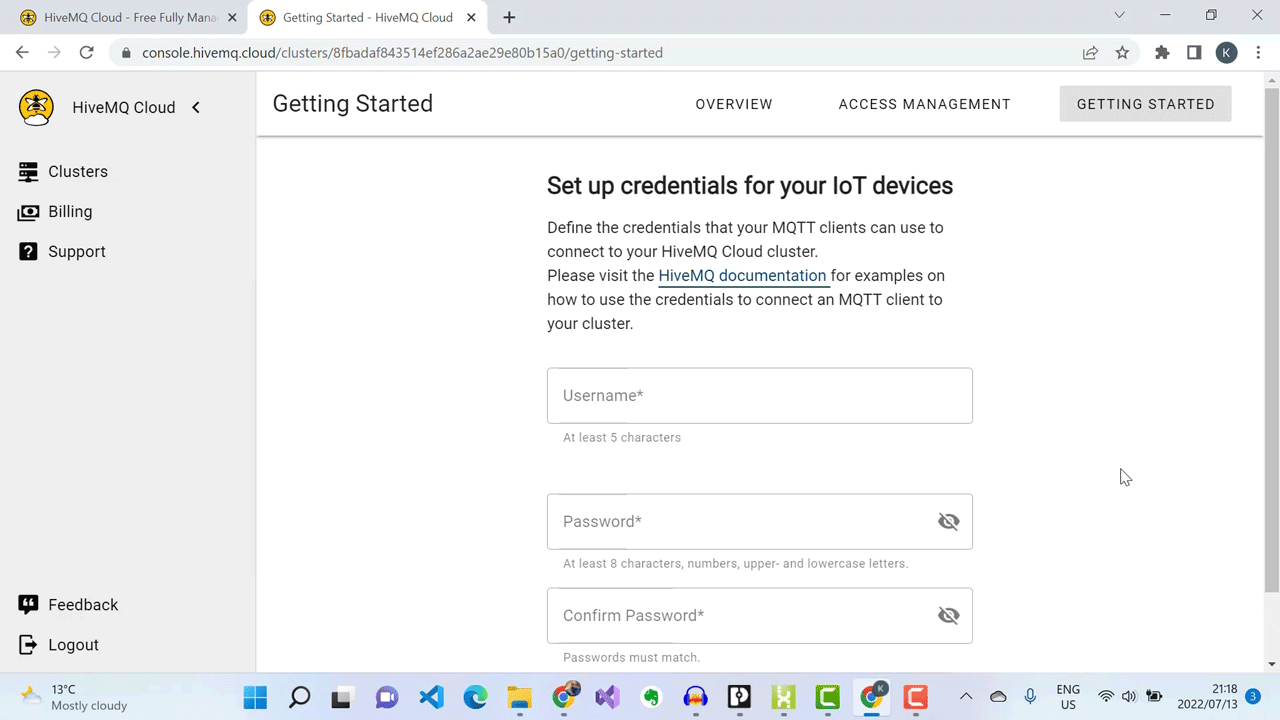Launch Visual Studio Code from the taskbar
Viewport: 1280px width, 720px height.
click(431, 697)
